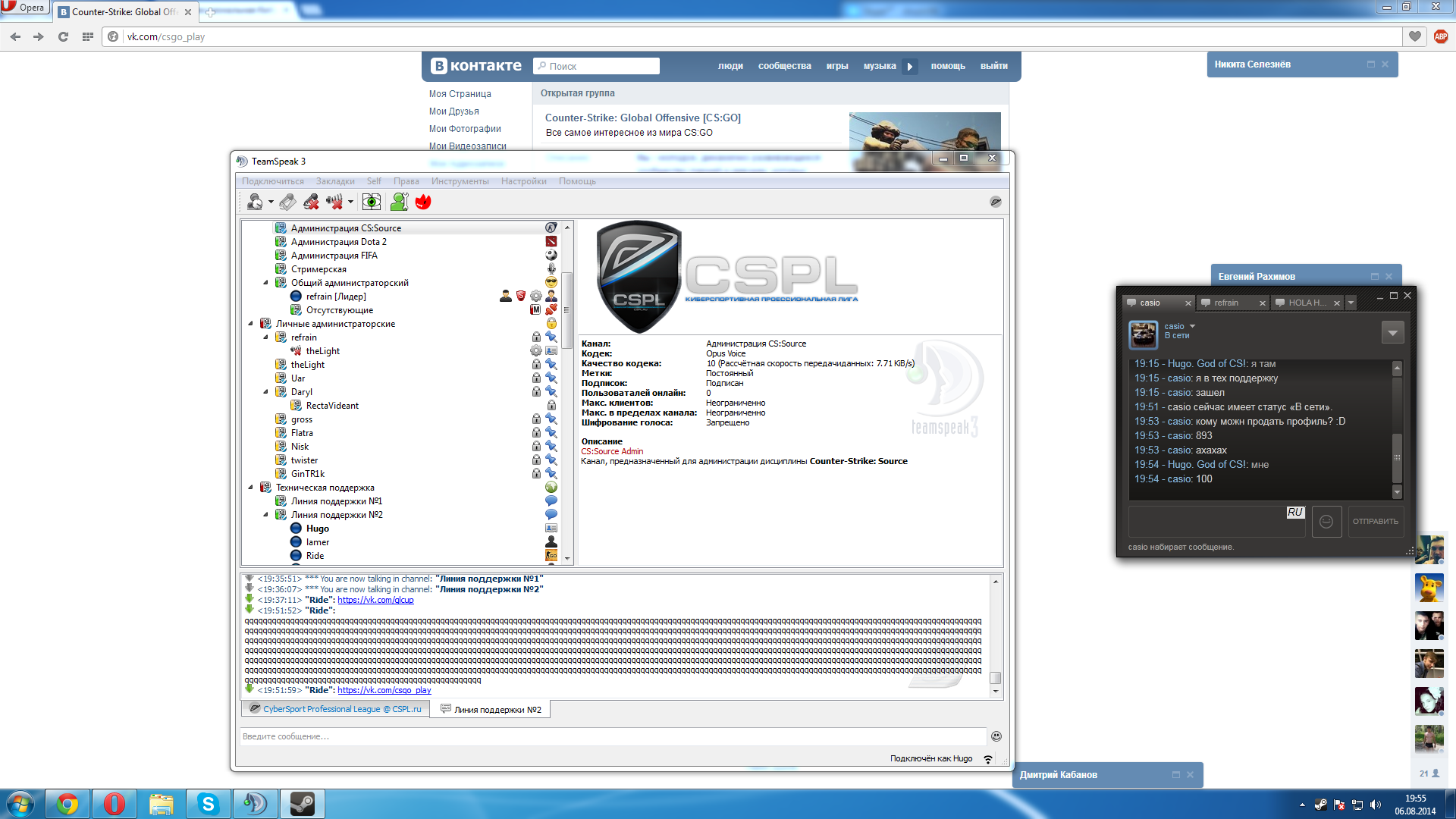
Task: Click сообщества in VK top navigation
Action: coord(784,66)
